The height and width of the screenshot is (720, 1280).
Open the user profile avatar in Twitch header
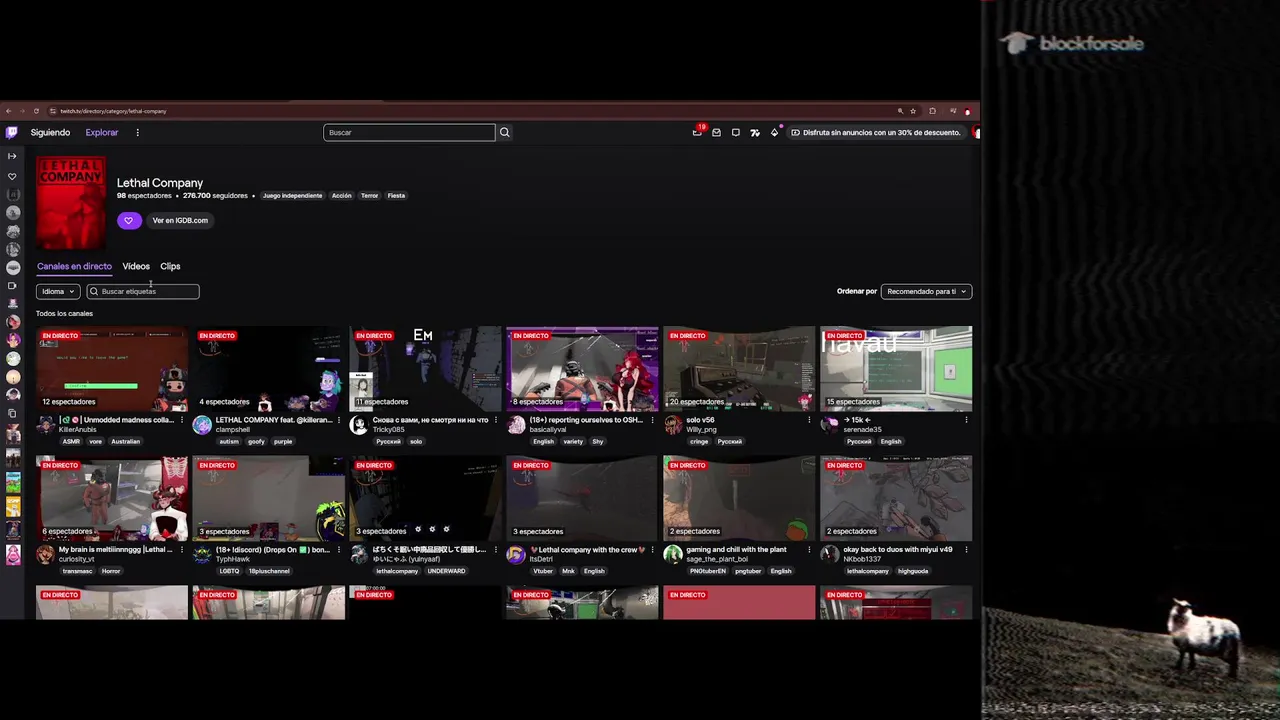976,132
